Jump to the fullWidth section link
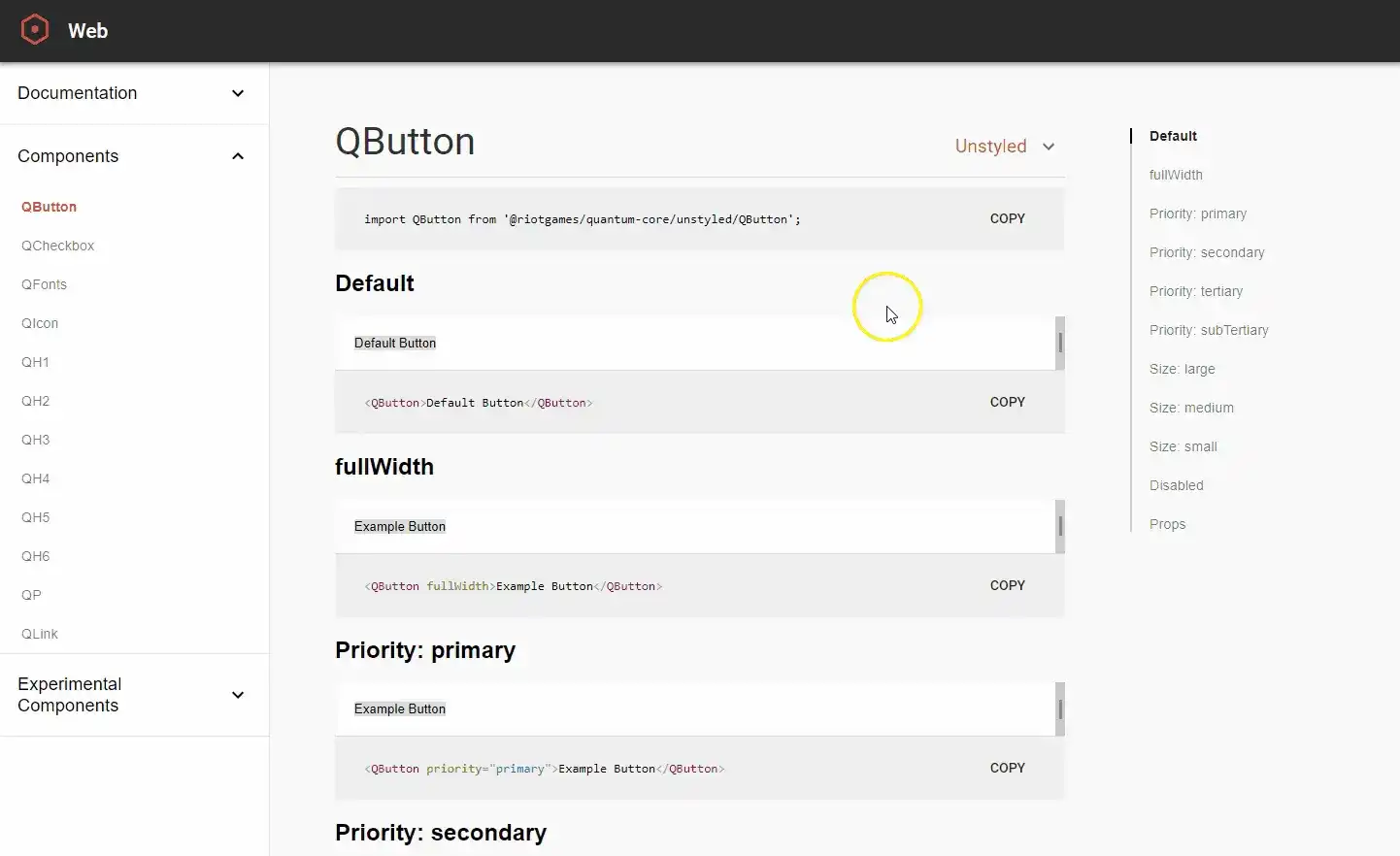This screenshot has width=1400, height=856. [1176, 175]
